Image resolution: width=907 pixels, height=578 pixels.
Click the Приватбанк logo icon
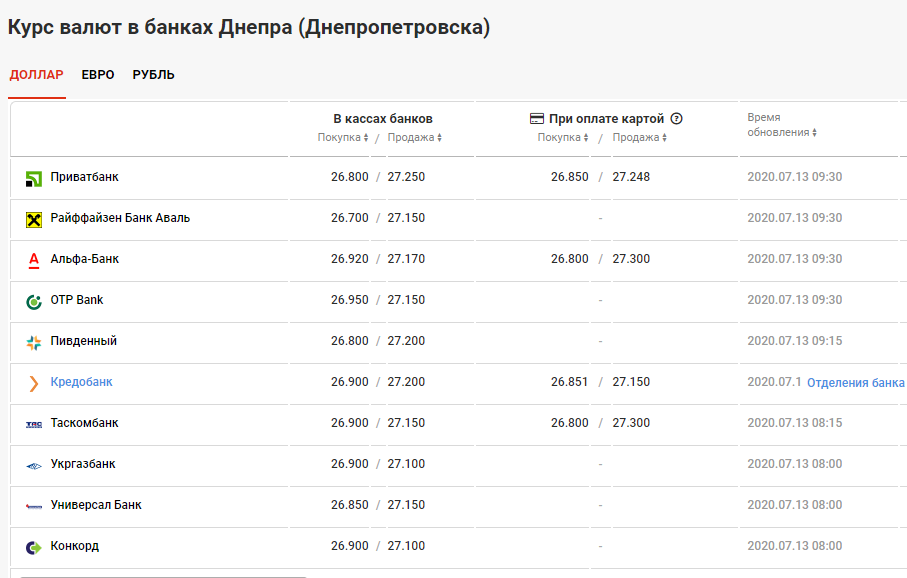tap(34, 179)
